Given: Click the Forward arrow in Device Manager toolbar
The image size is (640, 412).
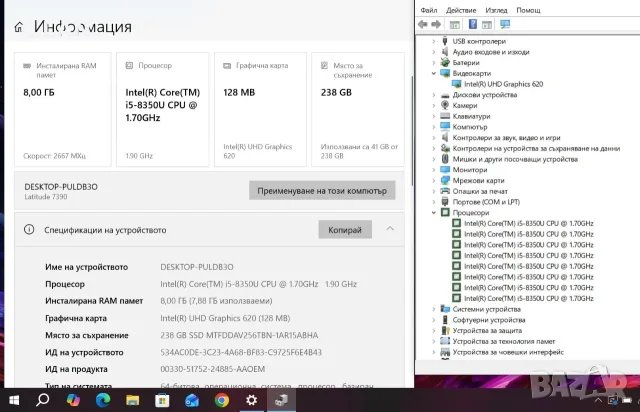Looking at the screenshot, I should click(436, 24).
